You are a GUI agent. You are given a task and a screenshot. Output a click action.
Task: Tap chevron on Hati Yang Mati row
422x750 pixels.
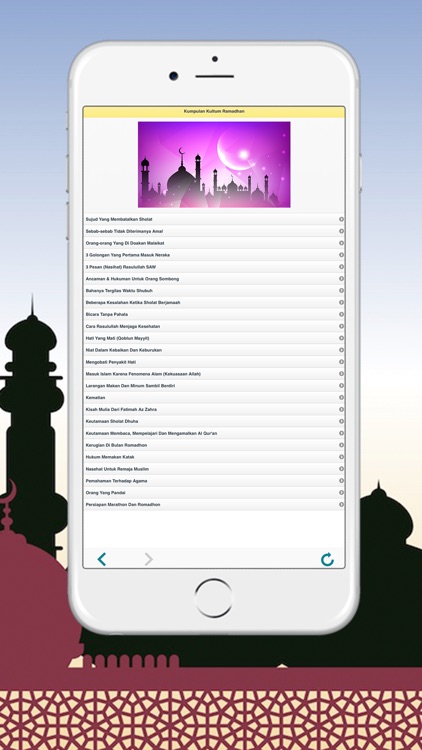pos(341,338)
